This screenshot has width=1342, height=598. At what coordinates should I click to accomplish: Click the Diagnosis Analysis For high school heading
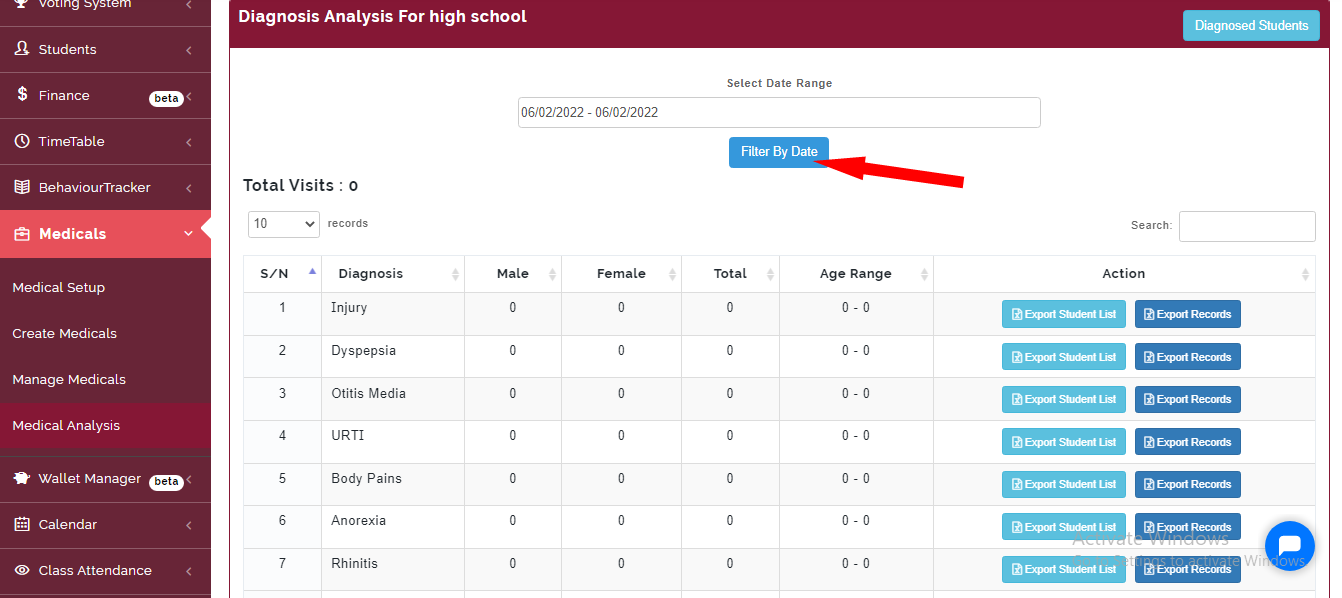point(382,16)
